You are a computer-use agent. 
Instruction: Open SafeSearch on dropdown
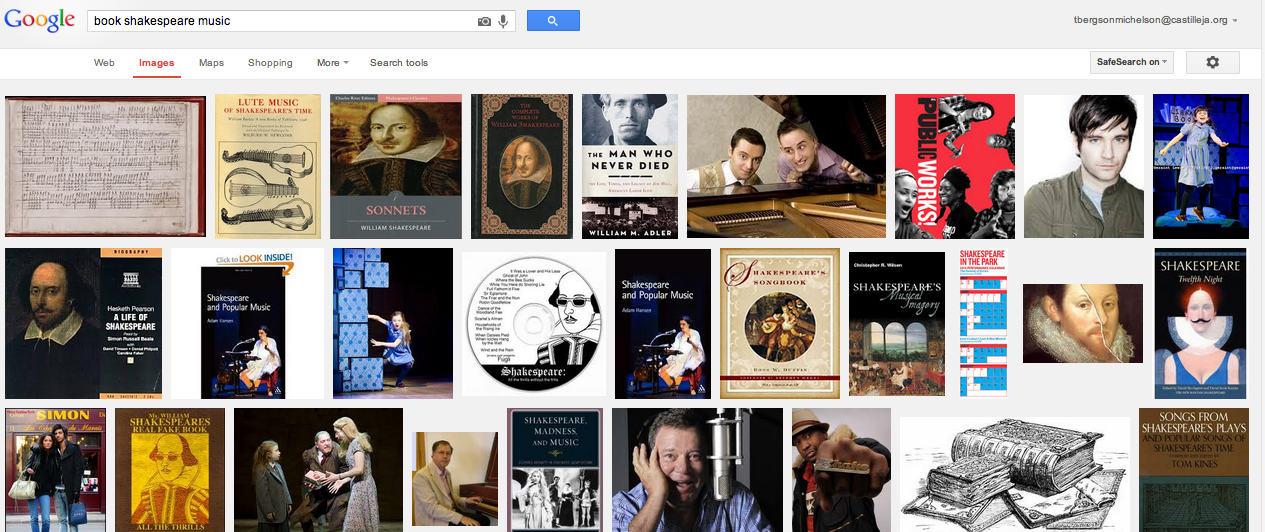[x=1131, y=62]
